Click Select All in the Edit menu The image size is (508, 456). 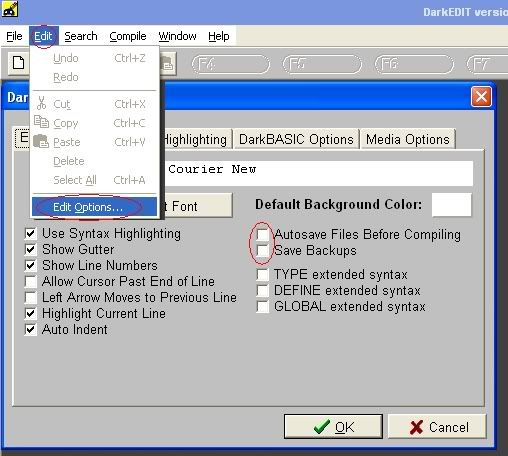coord(94,180)
